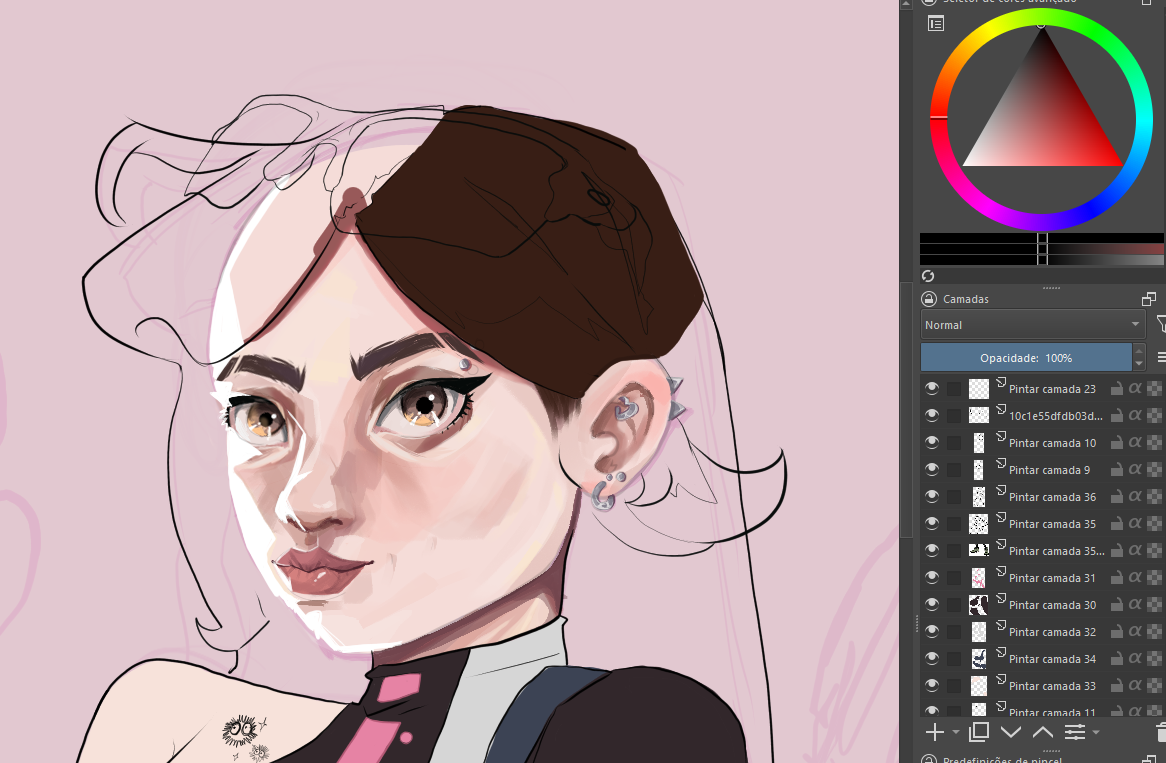
Task: Select the Pintar camada 33 layer name
Action: click(1052, 686)
